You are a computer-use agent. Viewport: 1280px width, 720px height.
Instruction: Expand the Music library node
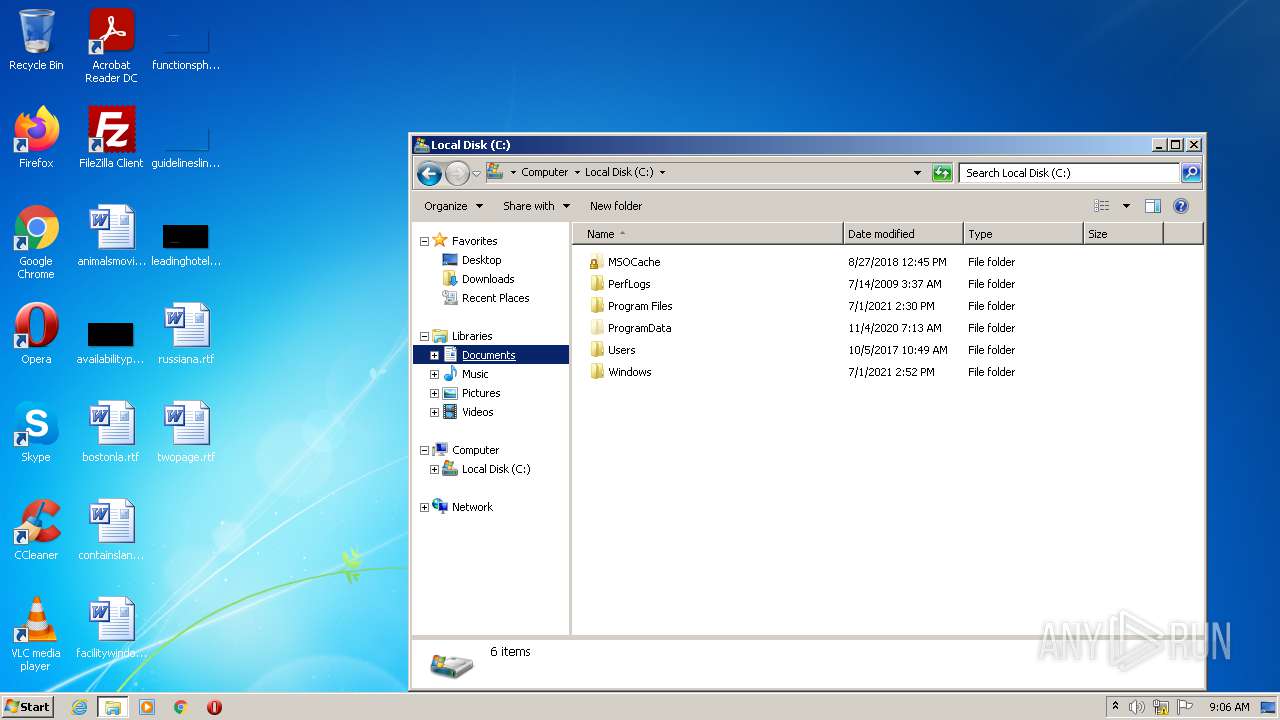[434, 374]
